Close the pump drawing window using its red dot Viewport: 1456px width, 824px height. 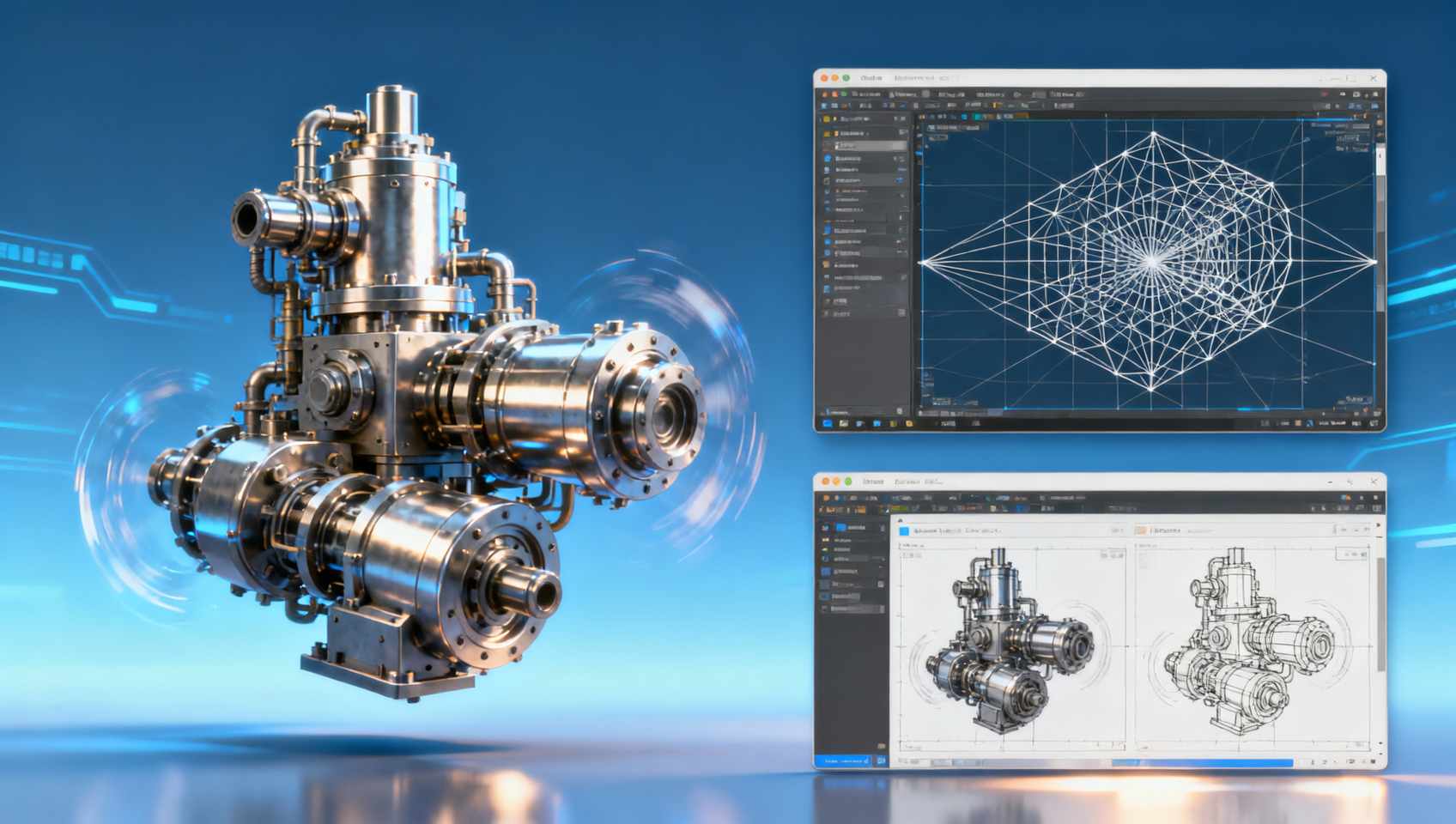click(x=826, y=482)
